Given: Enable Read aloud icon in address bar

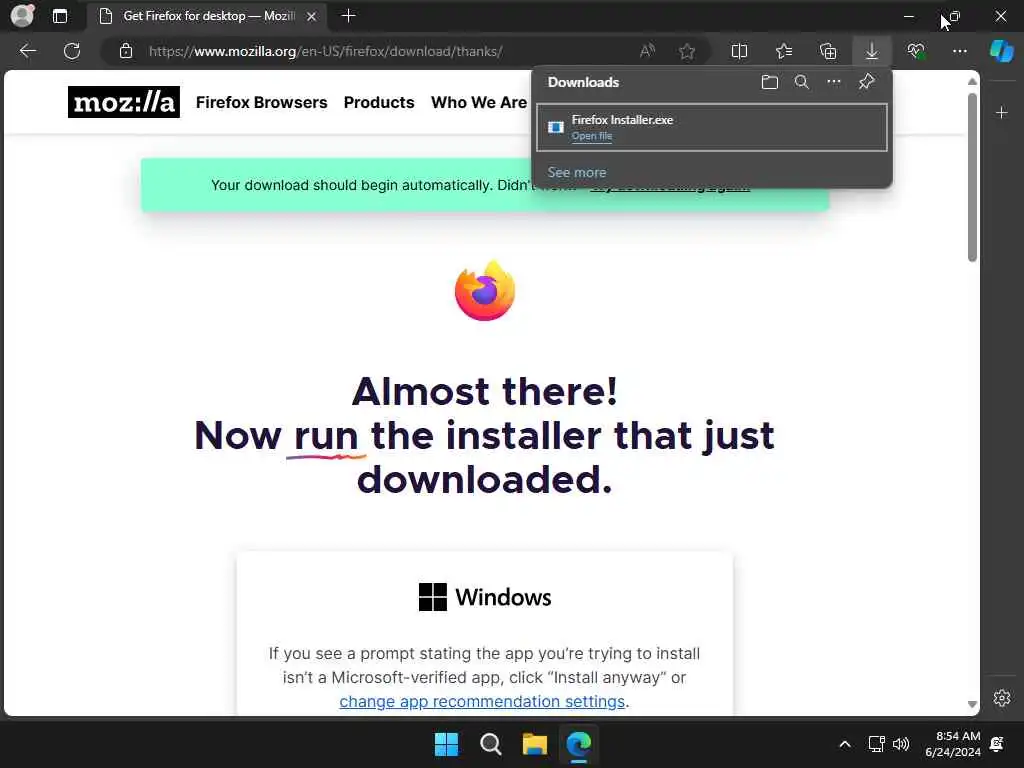Looking at the screenshot, I should point(647,51).
